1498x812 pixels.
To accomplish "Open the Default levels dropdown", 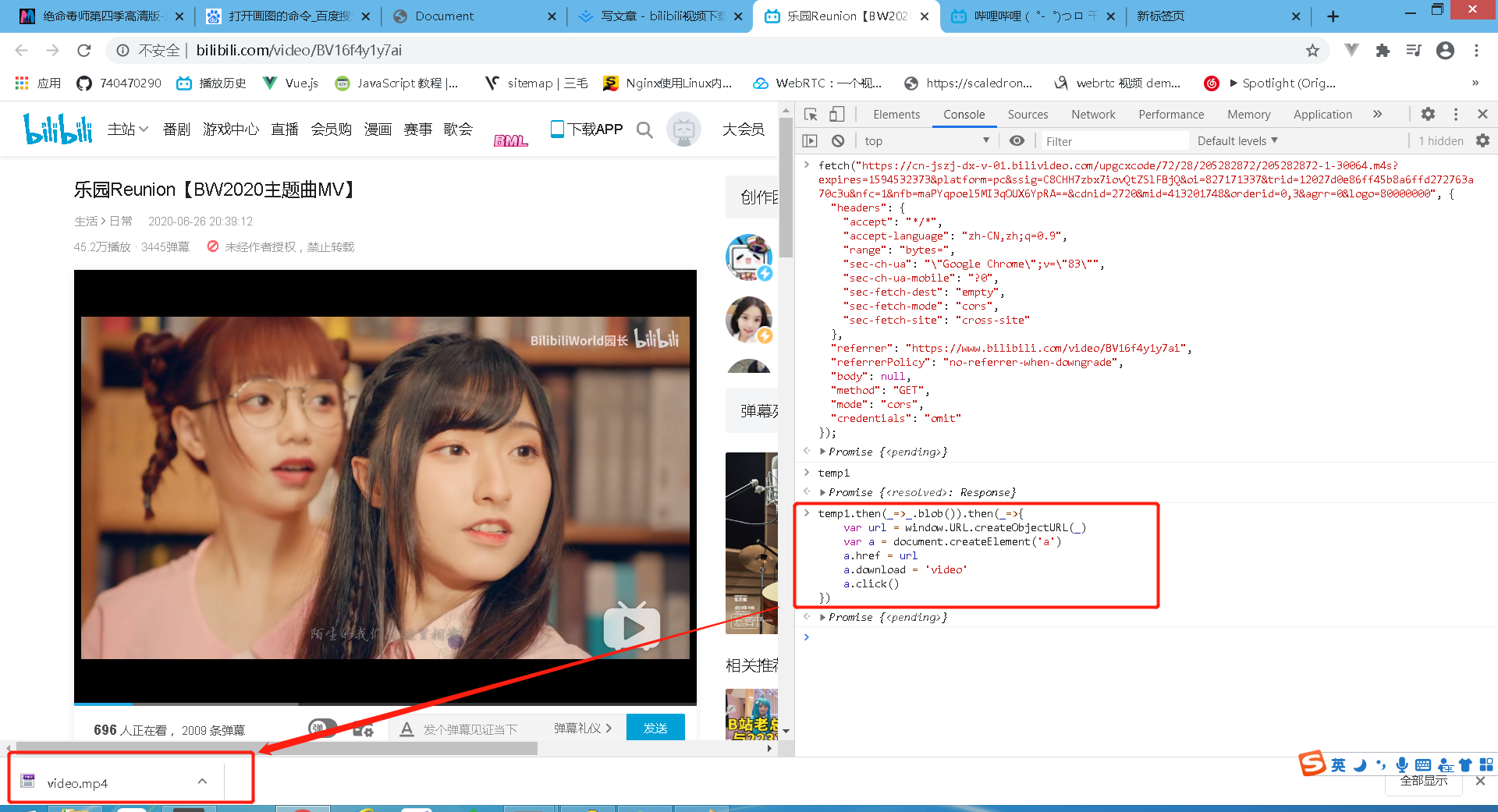I will pos(1237,141).
